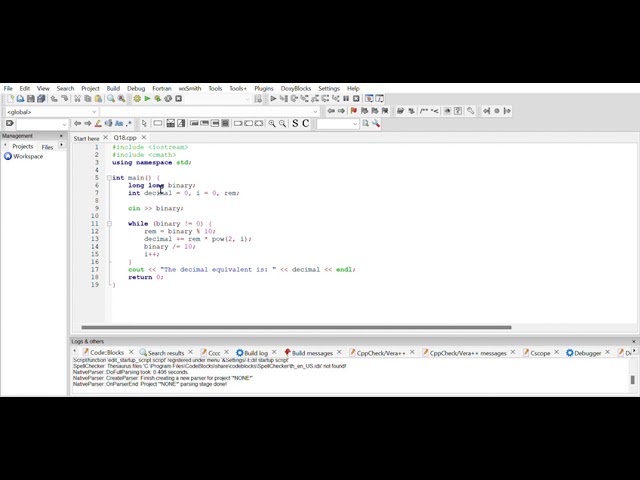
Task: Click the Paste clipboard icon
Action: [98, 99]
